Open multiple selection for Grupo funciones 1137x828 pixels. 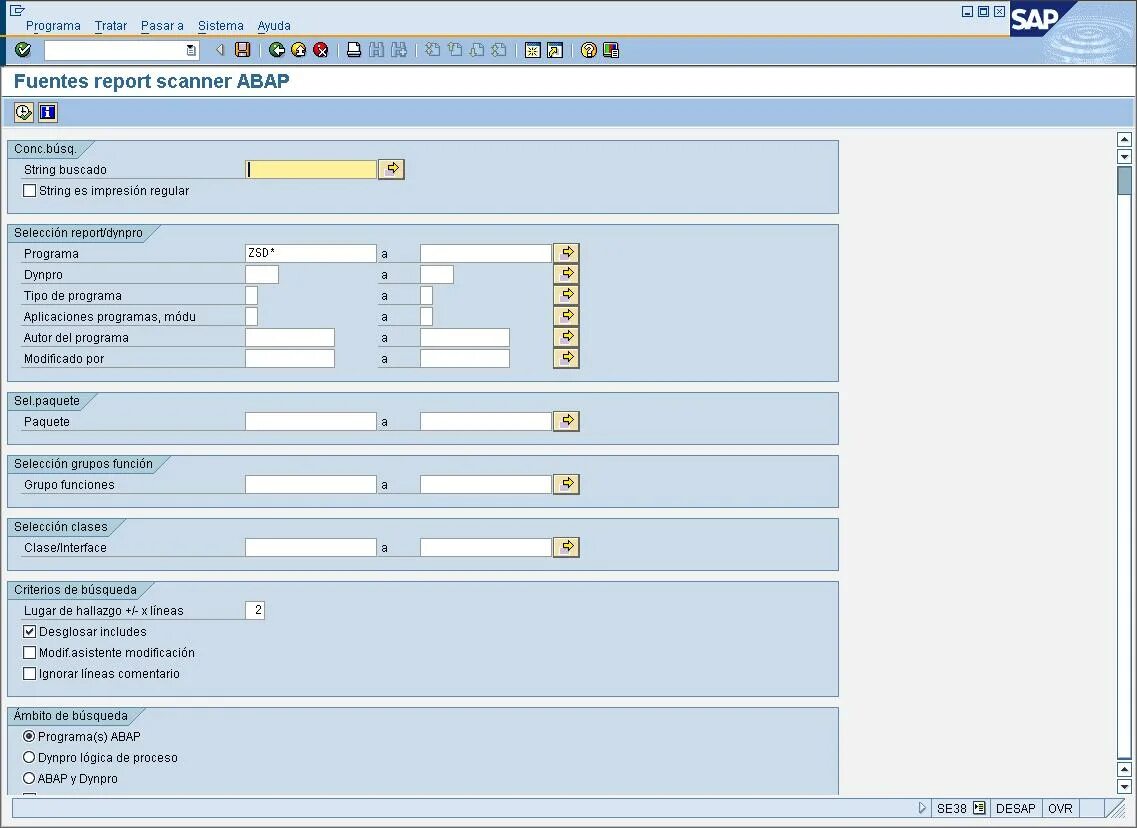(x=566, y=484)
